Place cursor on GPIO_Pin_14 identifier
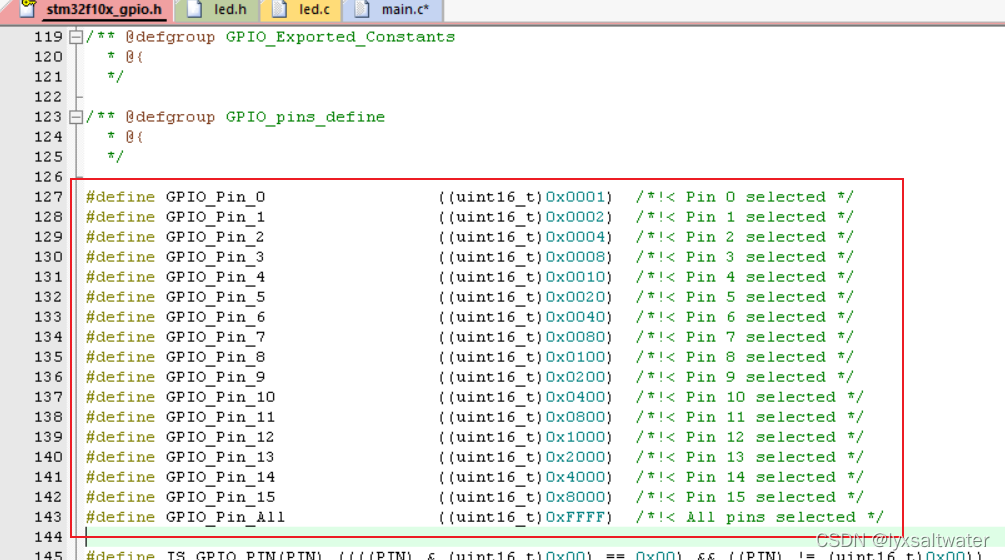Screen dimensions: 1005x560 [x=220, y=477]
